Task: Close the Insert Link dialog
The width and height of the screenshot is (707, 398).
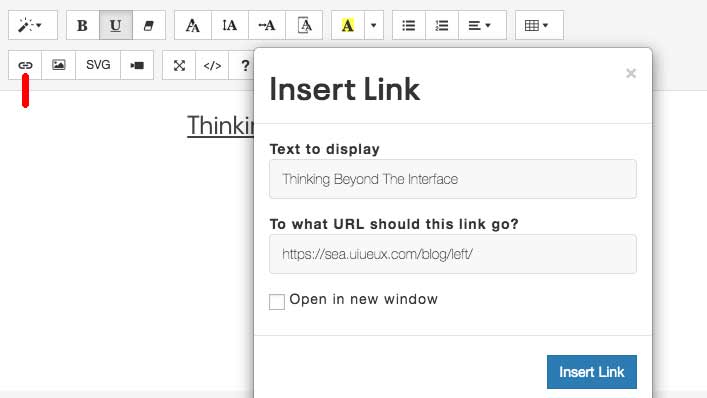Action: click(631, 73)
